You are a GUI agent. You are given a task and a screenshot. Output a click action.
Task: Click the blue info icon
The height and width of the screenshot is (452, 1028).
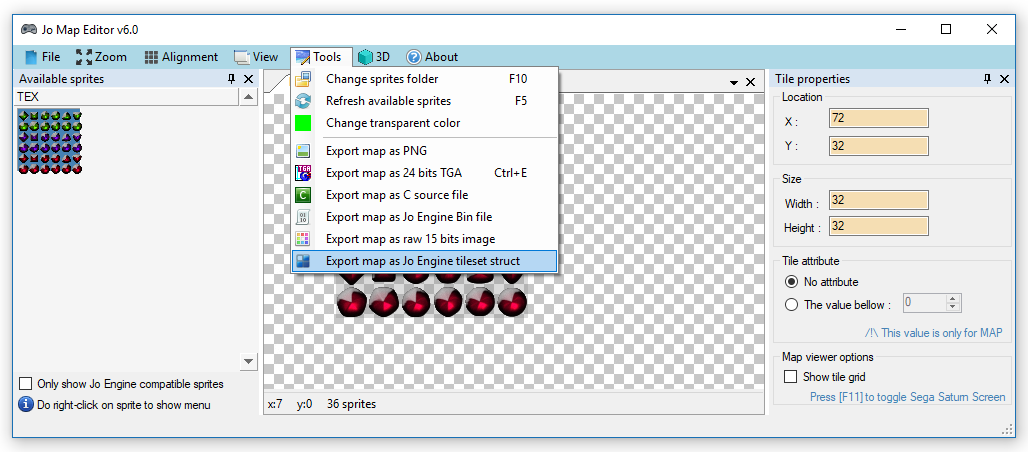tap(26, 405)
